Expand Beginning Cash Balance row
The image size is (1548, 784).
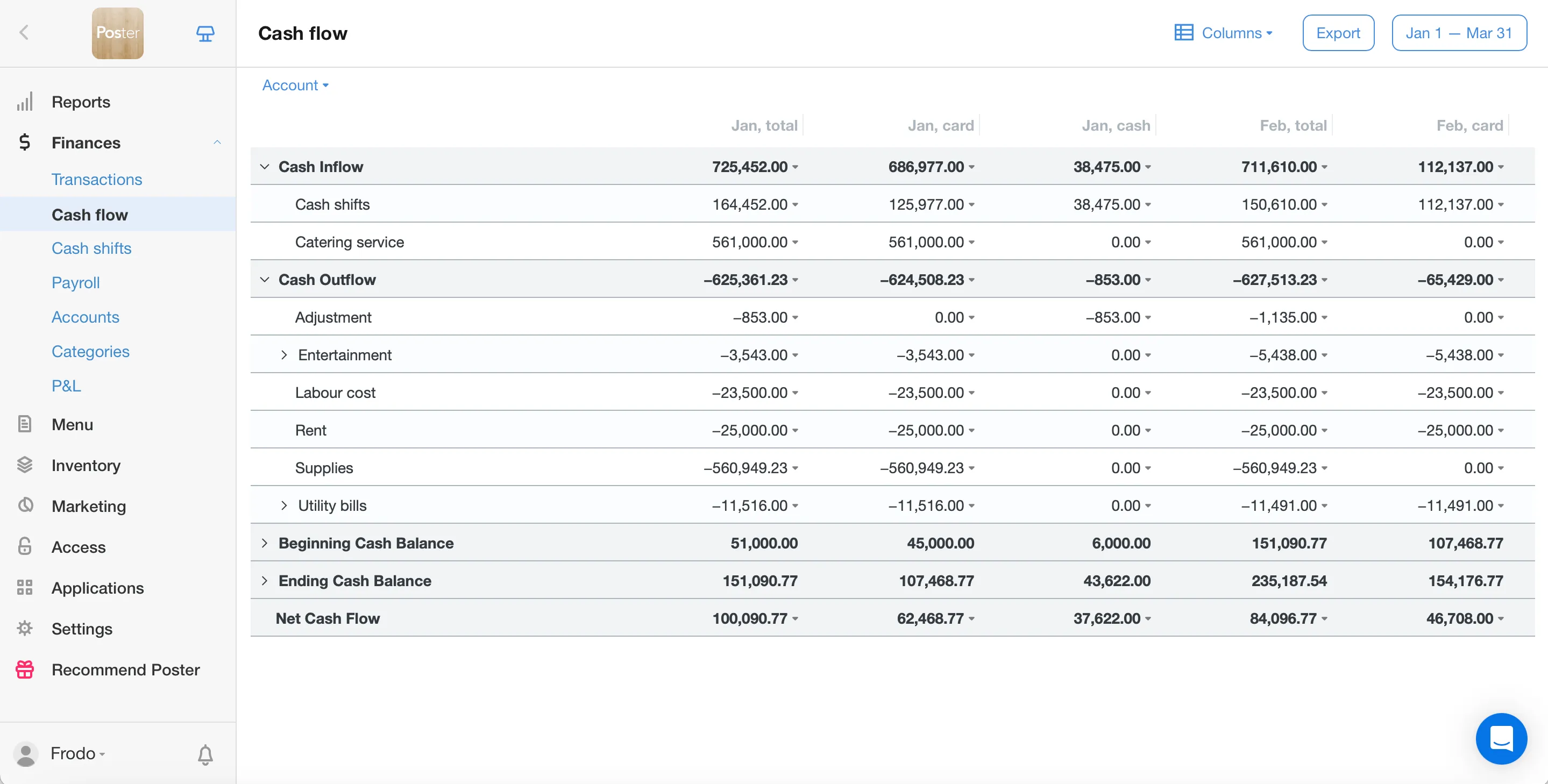[265, 543]
